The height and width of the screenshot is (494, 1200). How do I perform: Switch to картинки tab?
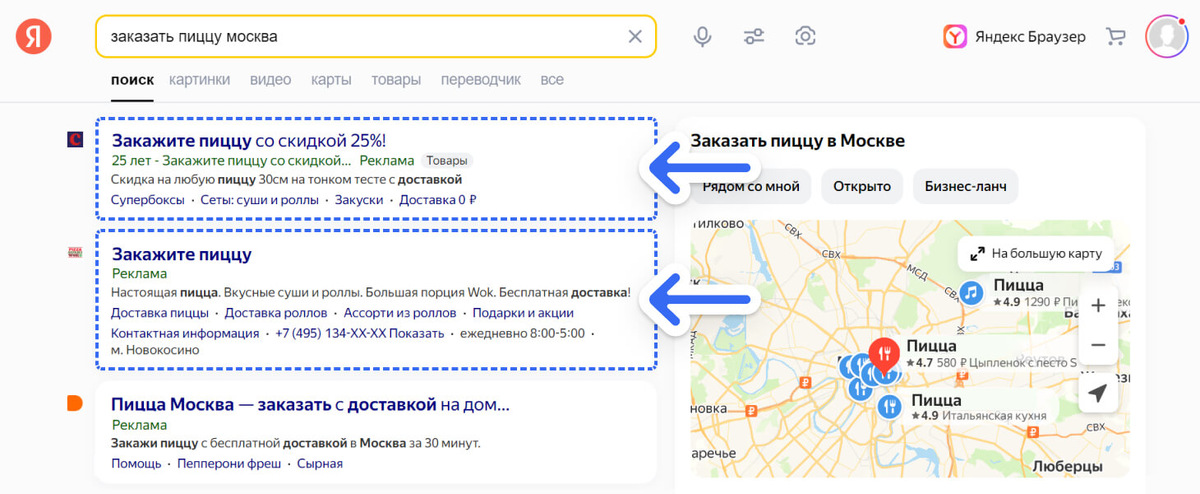tap(199, 80)
